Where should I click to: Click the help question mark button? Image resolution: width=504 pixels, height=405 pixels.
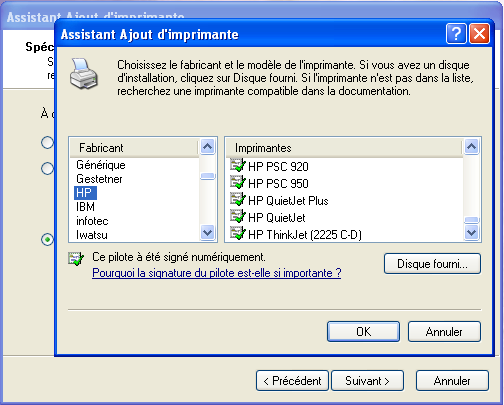coord(456,33)
